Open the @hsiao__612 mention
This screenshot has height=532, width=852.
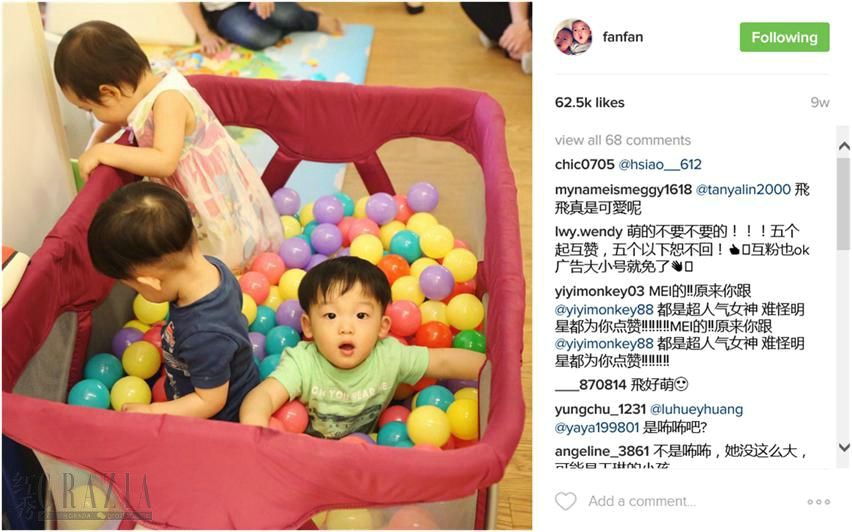[x=660, y=164]
